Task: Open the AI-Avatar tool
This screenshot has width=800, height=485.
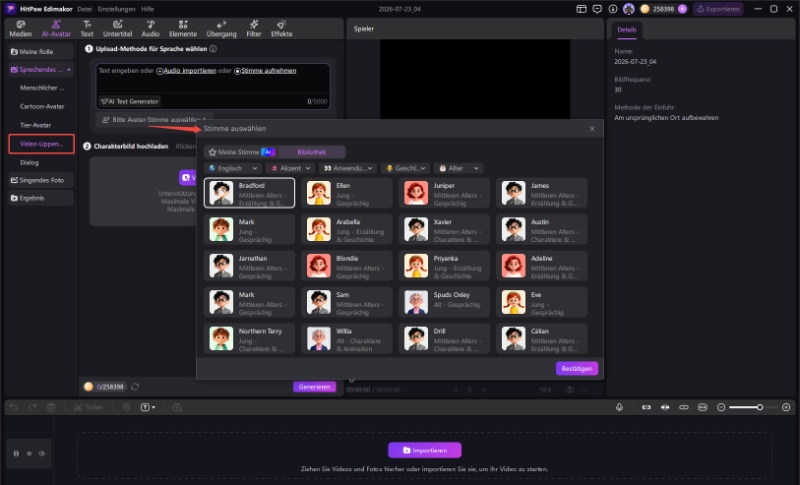Action: [56, 29]
